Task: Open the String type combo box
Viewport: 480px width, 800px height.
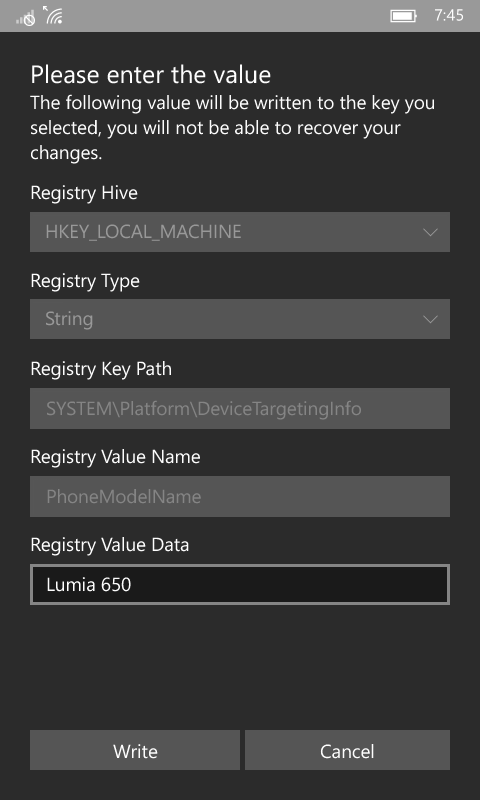Action: tap(240, 319)
